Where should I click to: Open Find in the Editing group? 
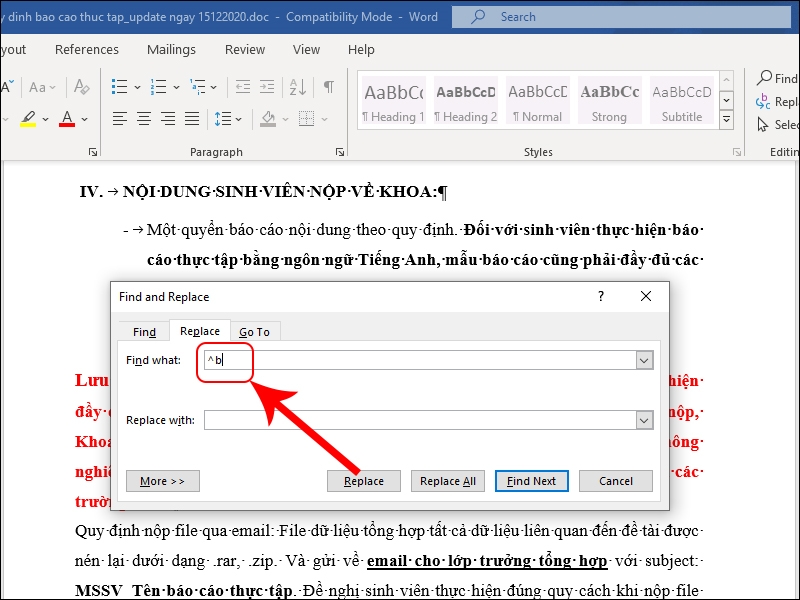(x=770, y=78)
